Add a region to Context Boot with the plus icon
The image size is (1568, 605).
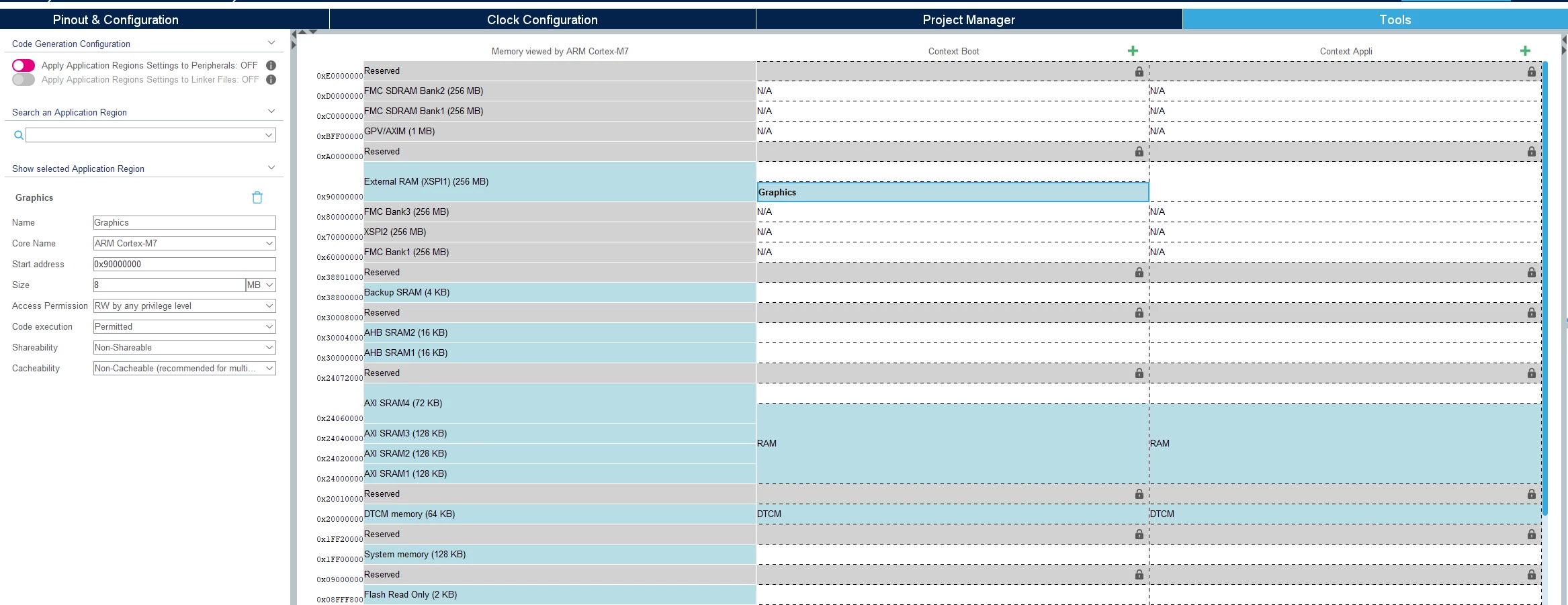click(1133, 51)
